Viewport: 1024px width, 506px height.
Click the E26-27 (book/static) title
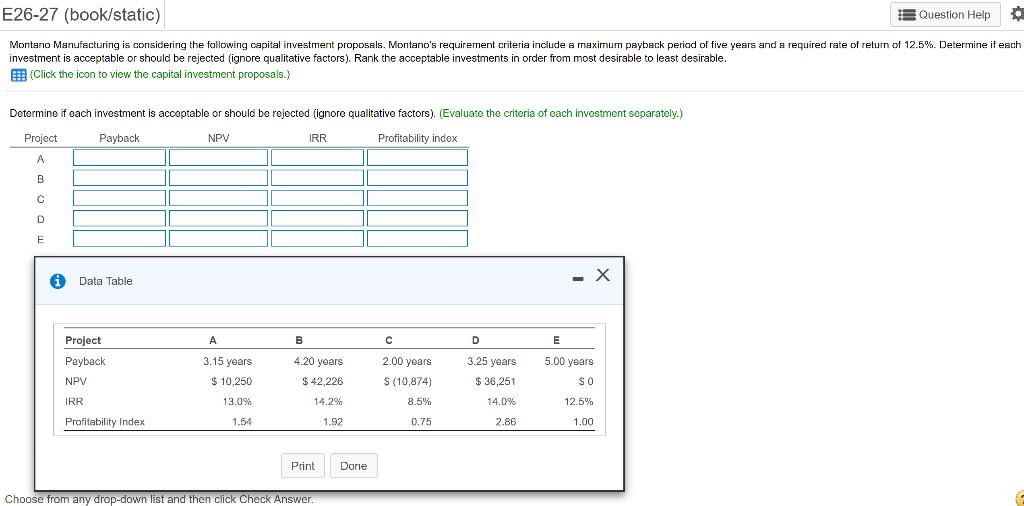pyautogui.click(x=82, y=13)
